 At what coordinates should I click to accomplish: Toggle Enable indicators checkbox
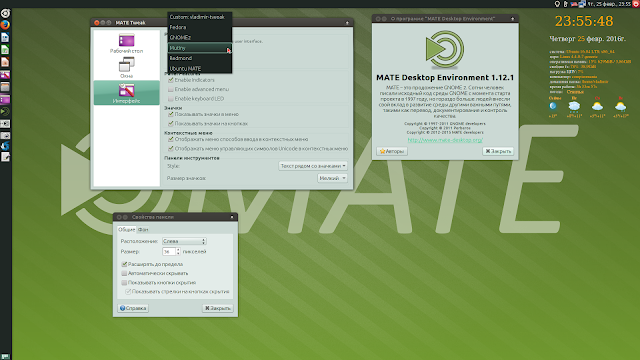click(x=171, y=80)
